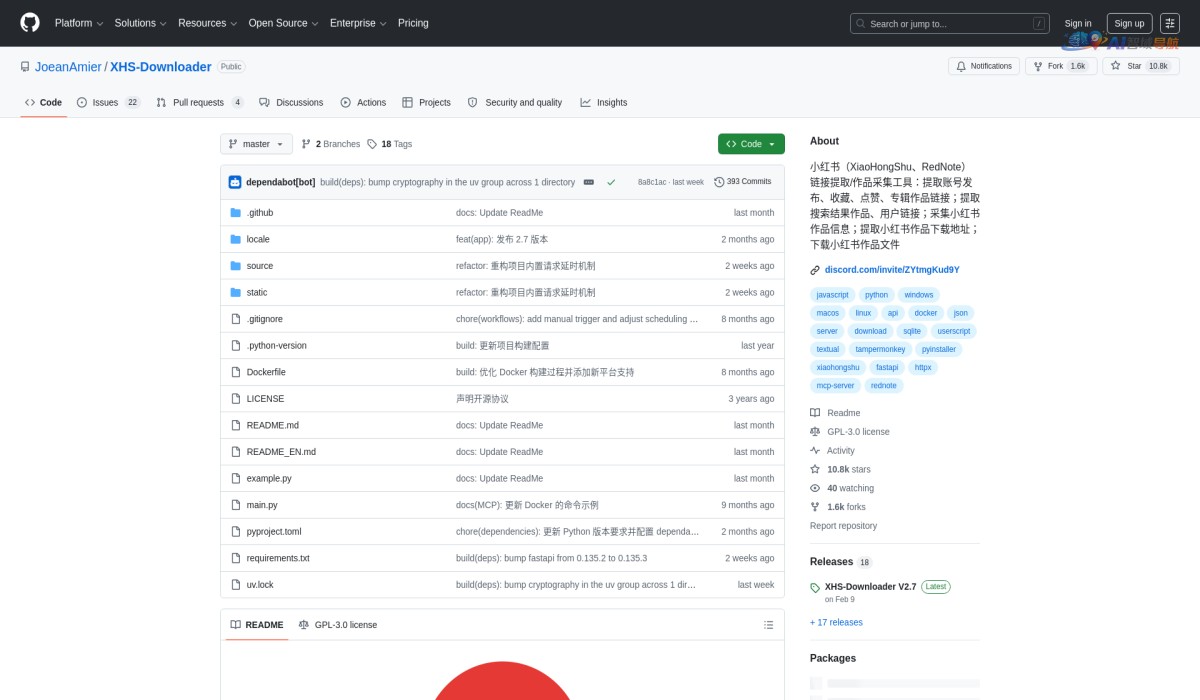Open the Platform menu
Screen dimensions: 1200x700
pos(77,22)
